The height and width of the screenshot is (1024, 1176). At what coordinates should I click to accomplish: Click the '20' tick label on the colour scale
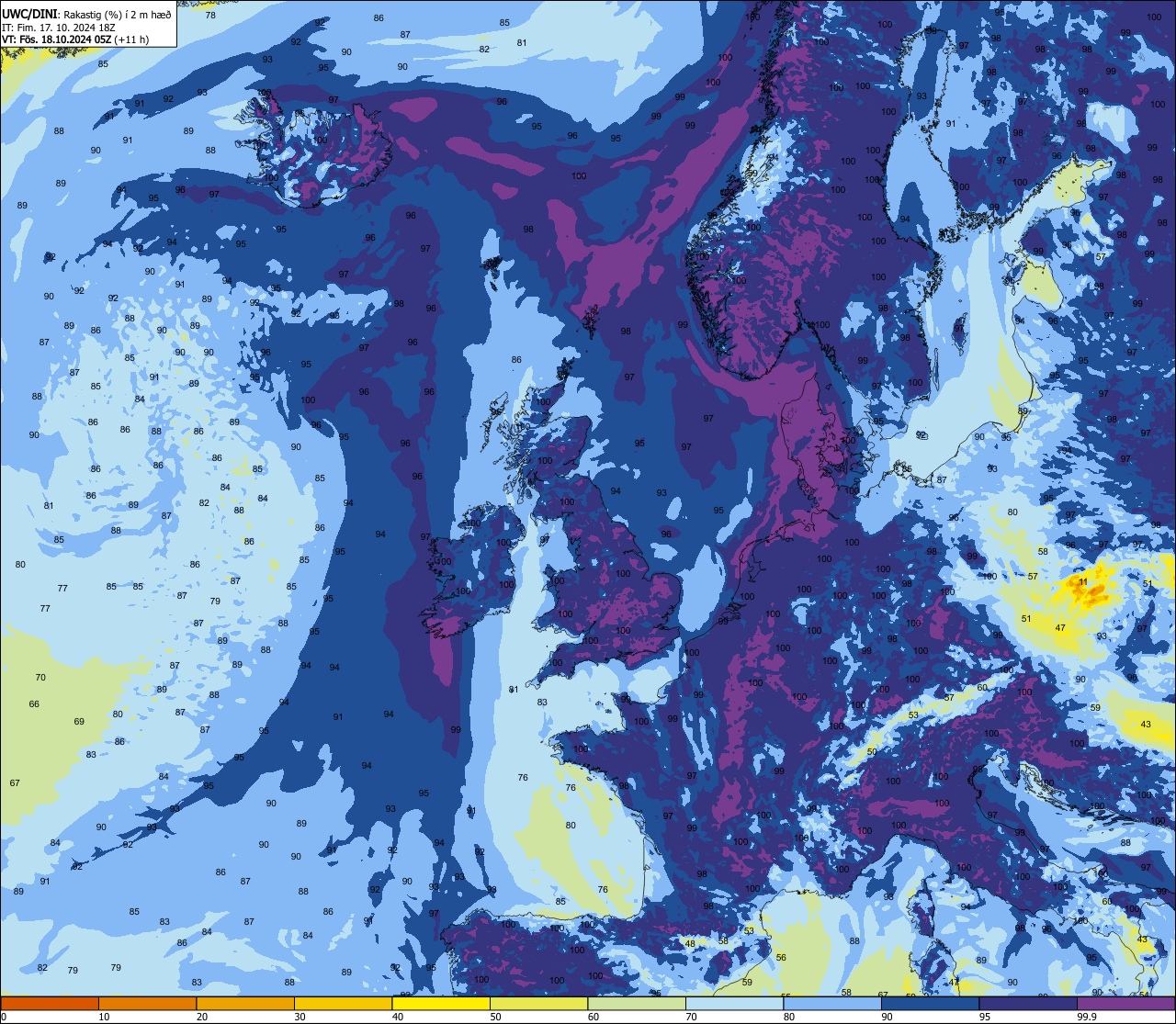click(201, 1017)
